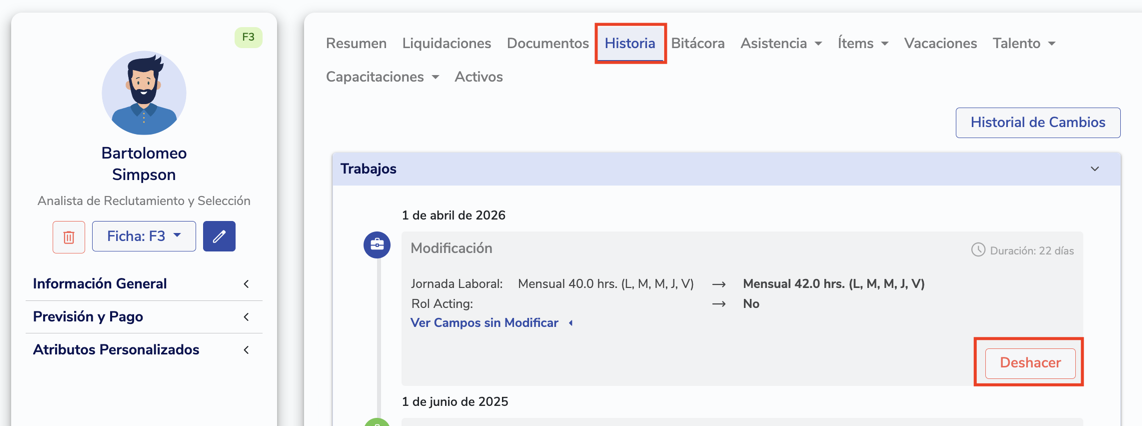Click the clock duration icon
This screenshot has width=1142, height=426.
[978, 250]
